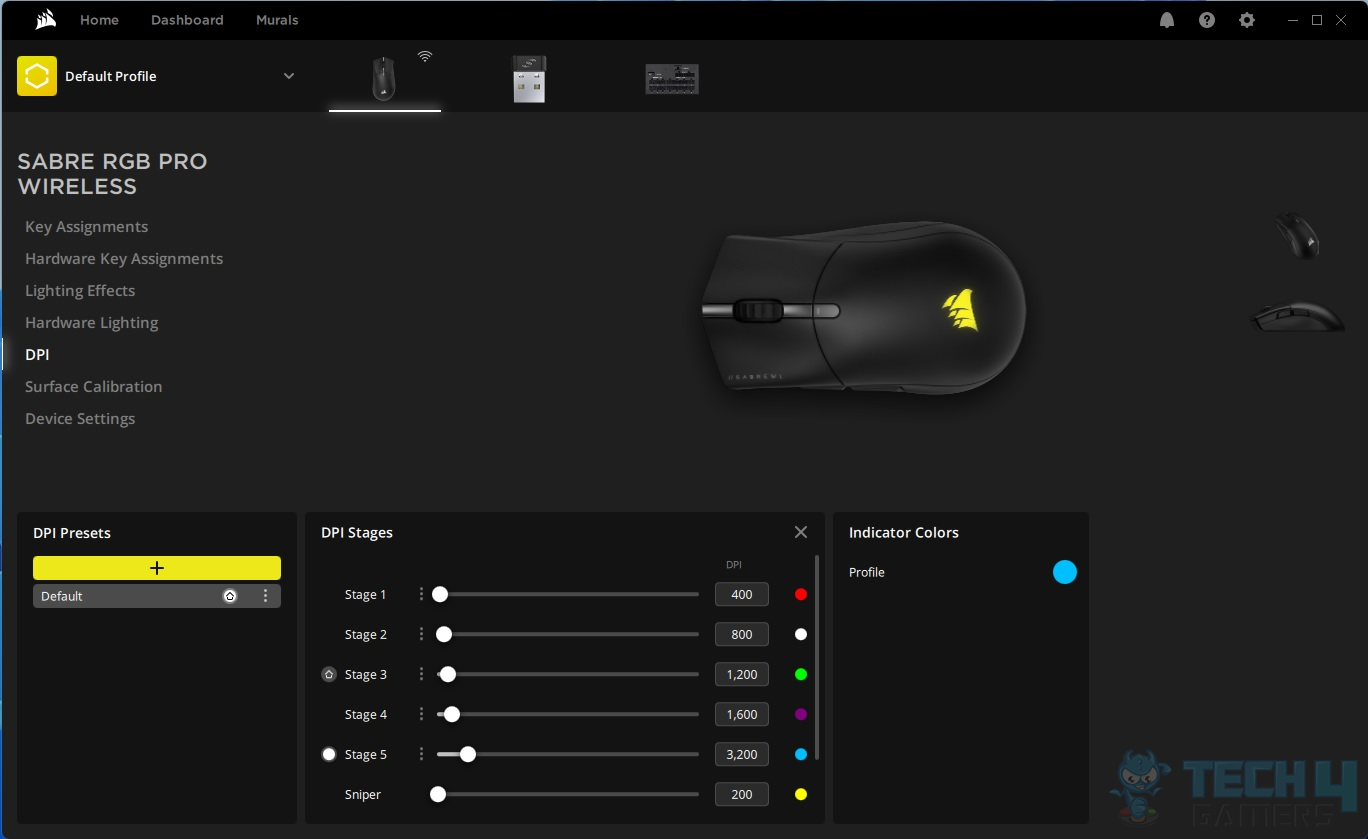The height and width of the screenshot is (839, 1368).
Task: Add a new DPI preset
Action: point(157,568)
